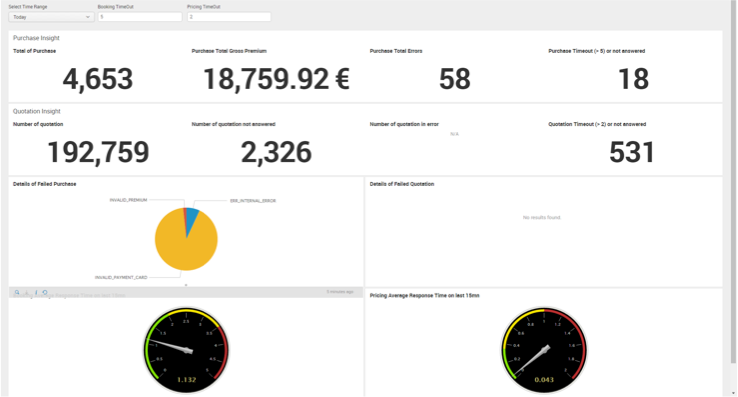Screen dimensions: 738x397
Task: Click the Booking response time gauge
Action: click(186, 350)
